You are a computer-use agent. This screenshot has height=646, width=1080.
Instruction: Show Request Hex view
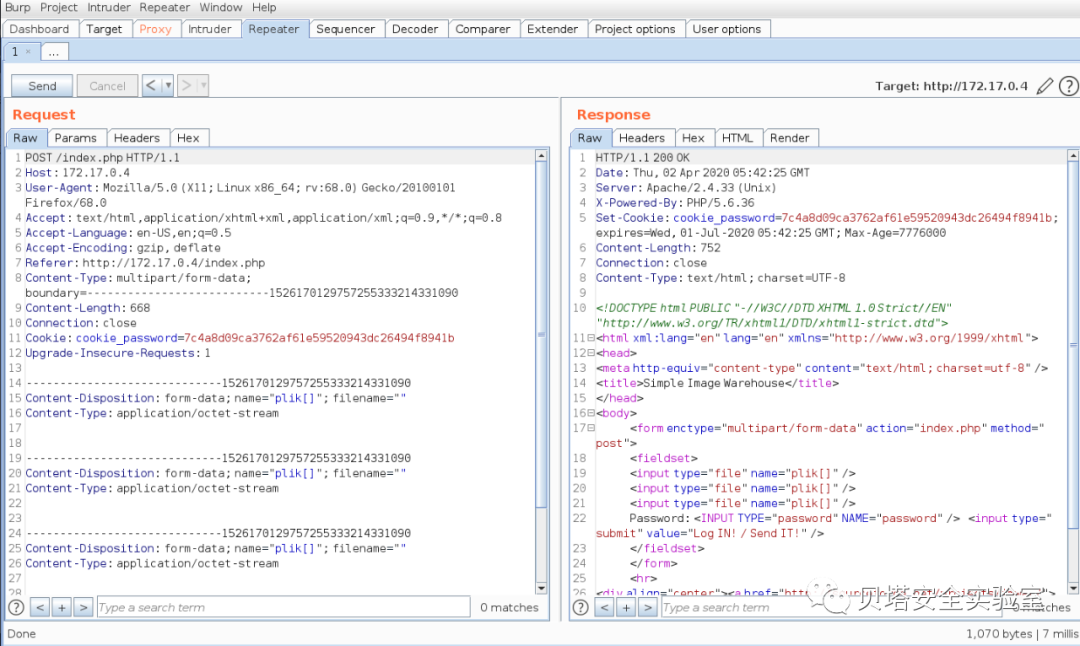188,138
